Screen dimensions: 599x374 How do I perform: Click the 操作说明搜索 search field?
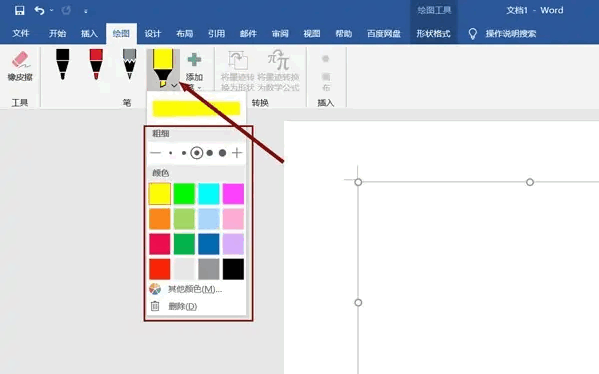click(511, 34)
